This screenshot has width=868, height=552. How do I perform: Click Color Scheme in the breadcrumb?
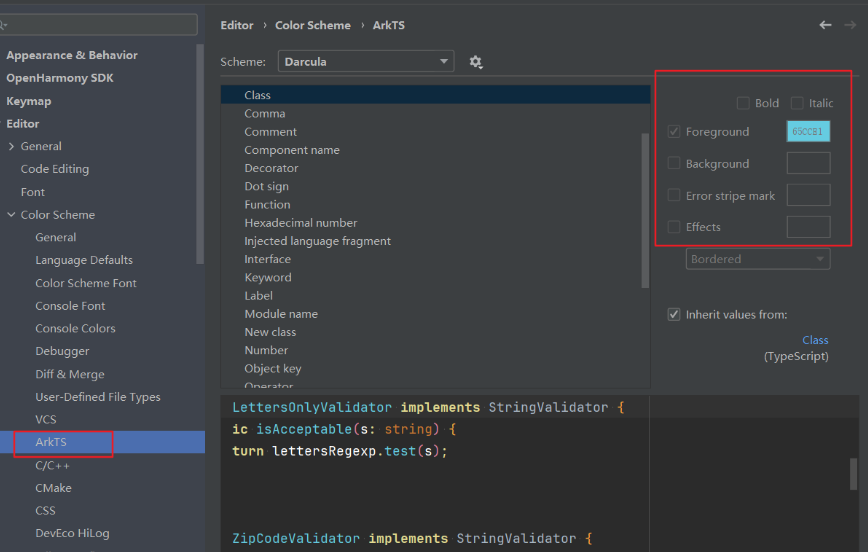313,25
